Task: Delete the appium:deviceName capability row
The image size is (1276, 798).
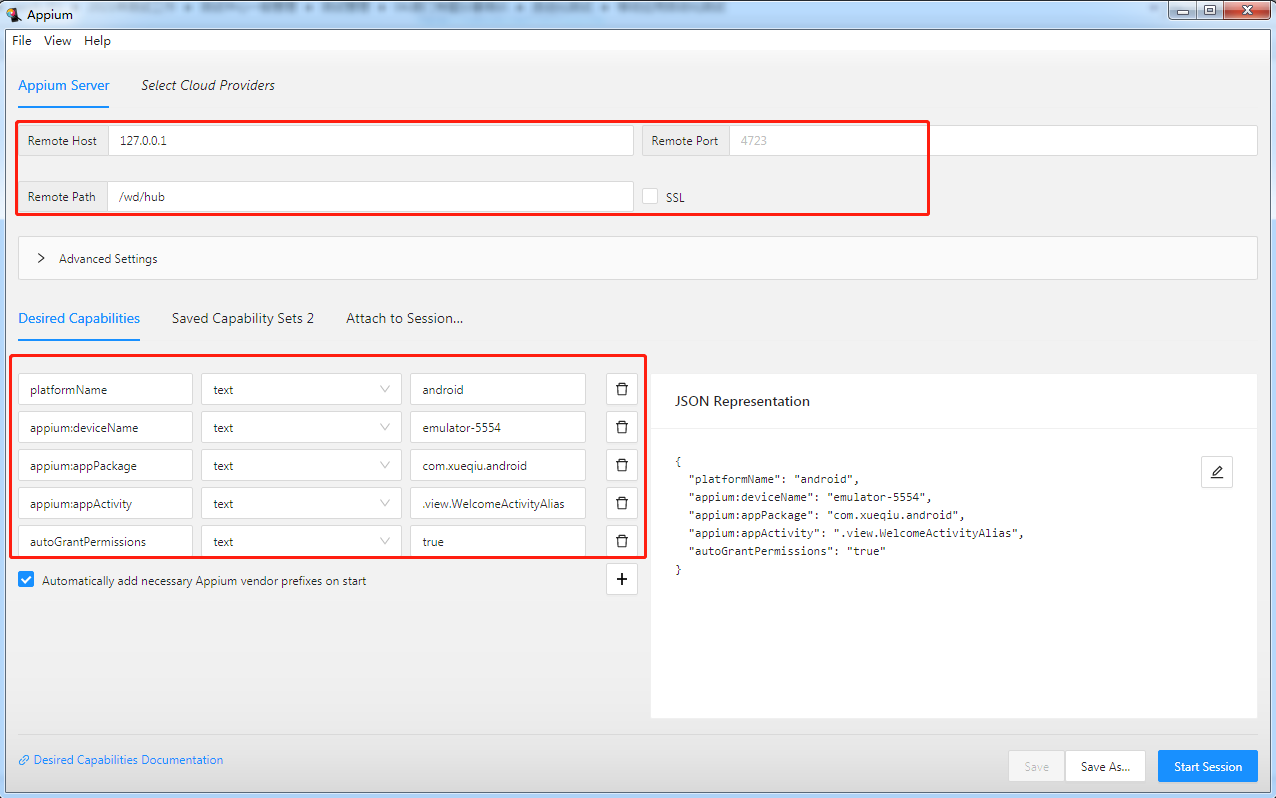Action: pos(621,427)
